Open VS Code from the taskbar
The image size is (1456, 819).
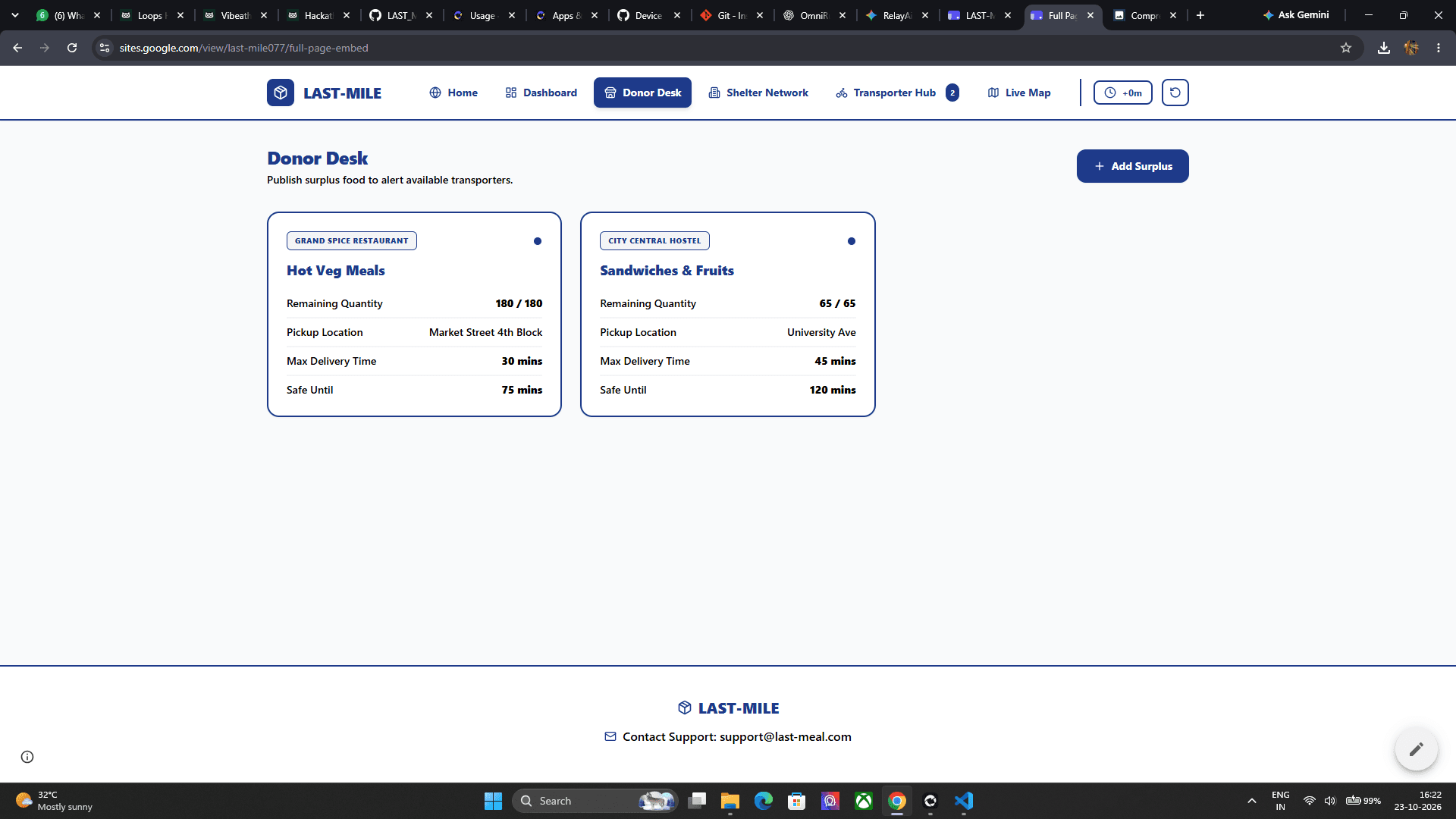[964, 801]
